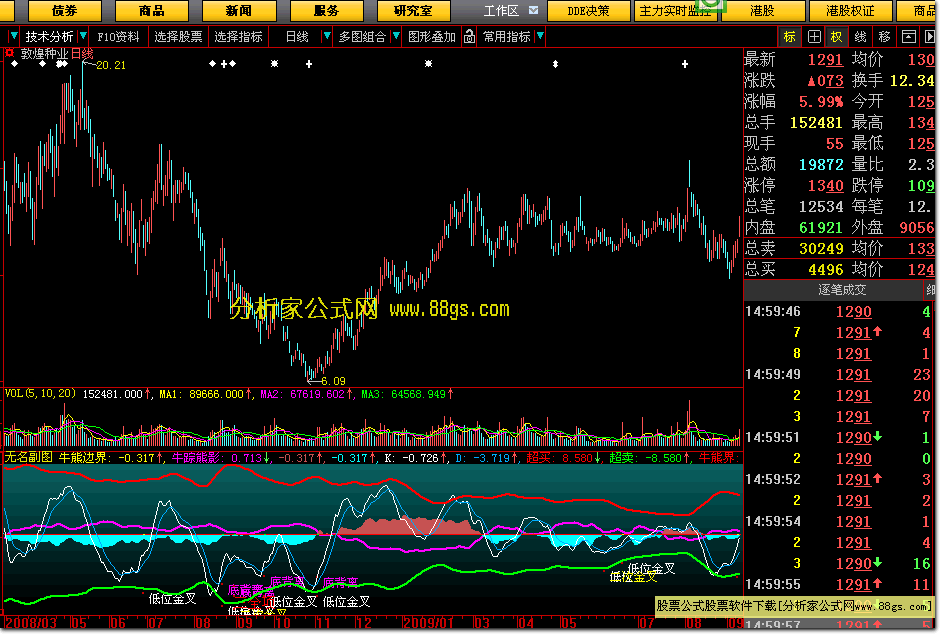The width and height of the screenshot is (942, 635).
Task: Toggle the 标 mark button
Action: click(x=789, y=37)
